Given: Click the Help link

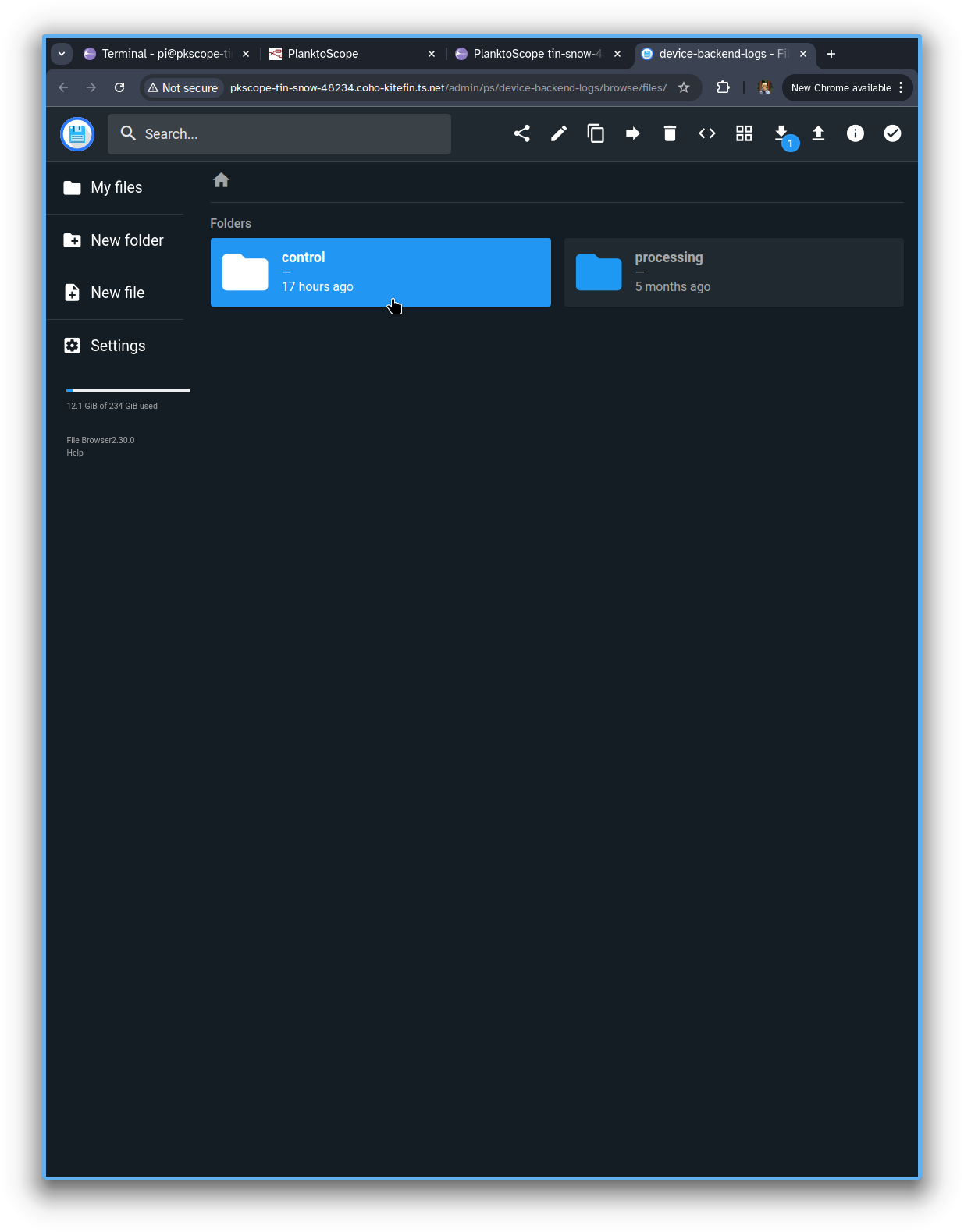Looking at the screenshot, I should 75,453.
